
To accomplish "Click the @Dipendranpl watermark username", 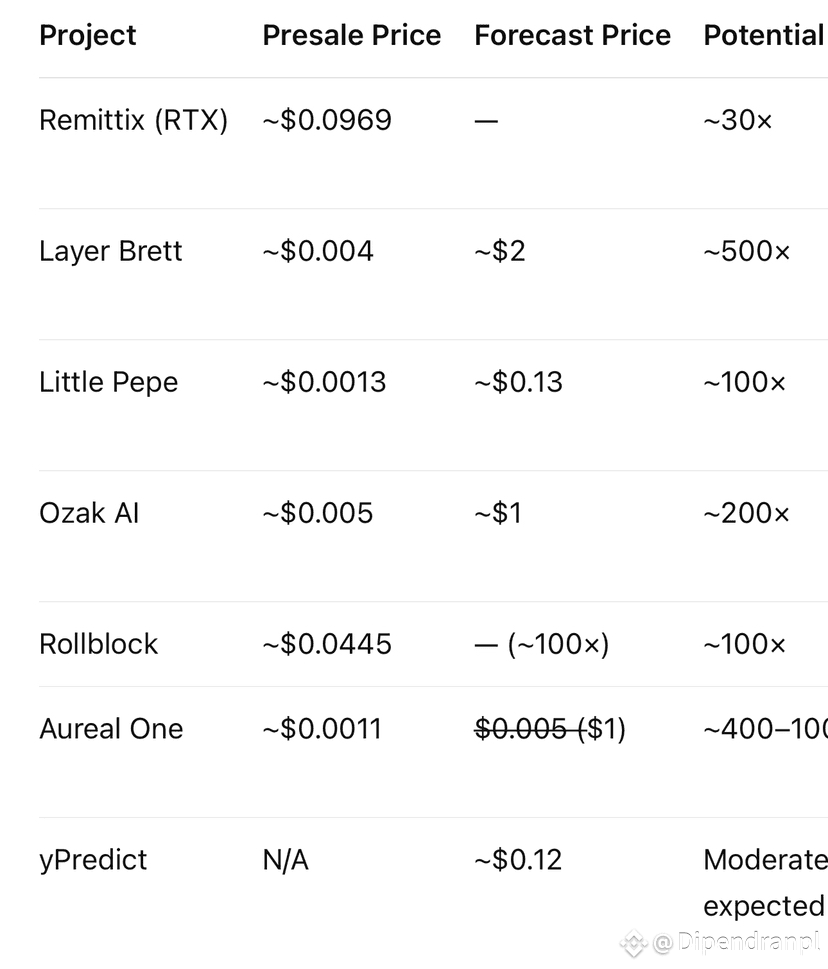I will (x=736, y=942).
